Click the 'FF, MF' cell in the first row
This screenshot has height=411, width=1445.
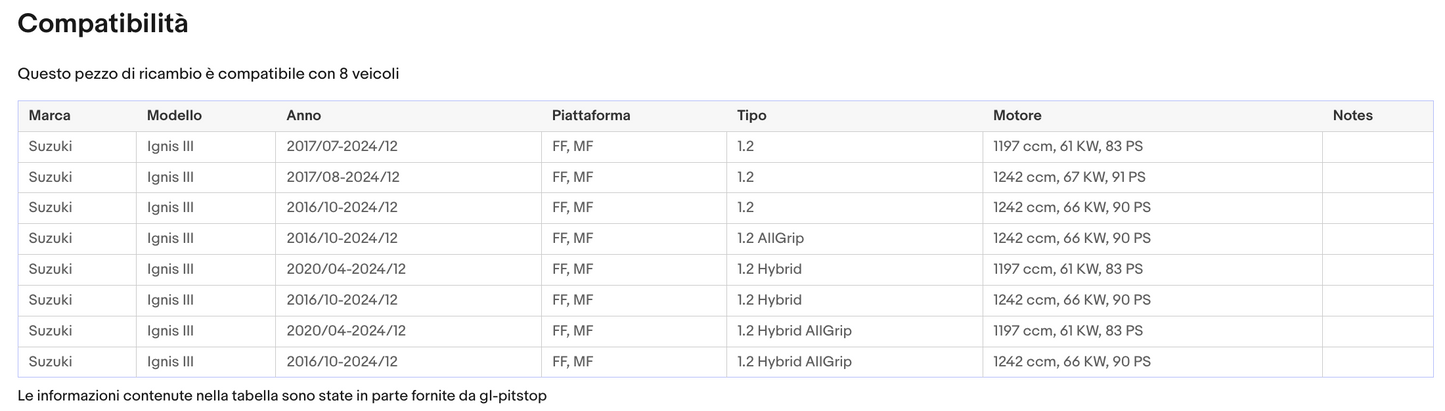[572, 147]
